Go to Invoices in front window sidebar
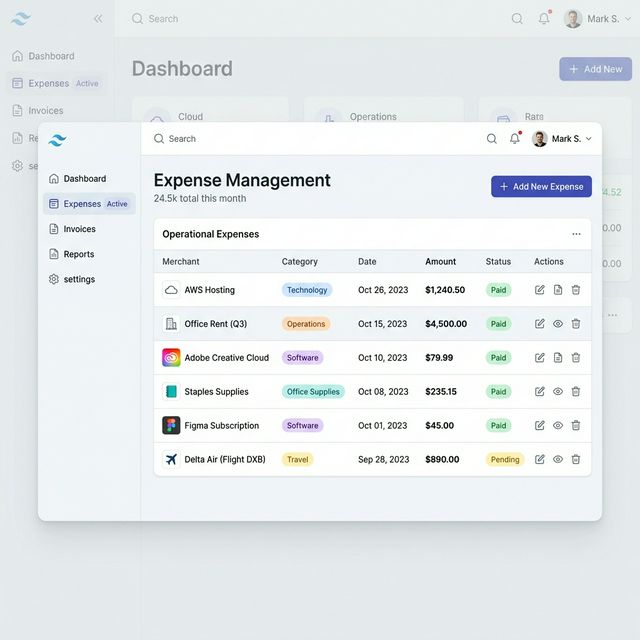 point(79,229)
